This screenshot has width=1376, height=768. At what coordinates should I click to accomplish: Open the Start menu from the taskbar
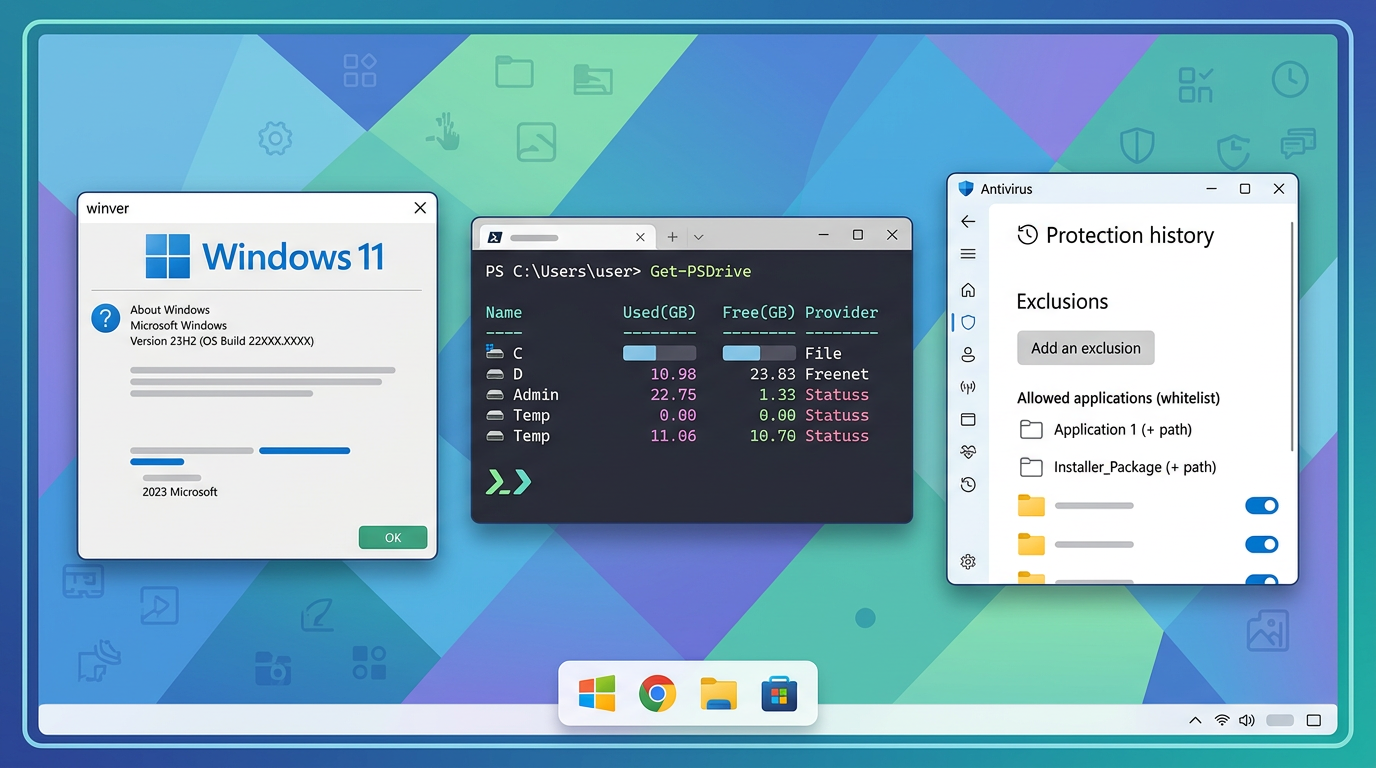(597, 693)
